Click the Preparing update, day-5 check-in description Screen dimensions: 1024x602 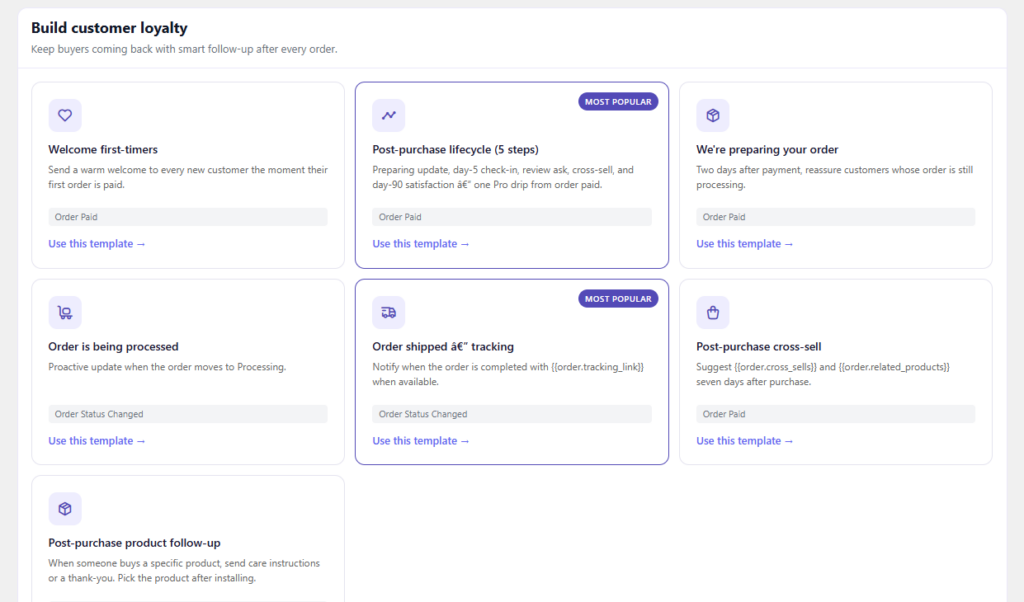[503, 177]
